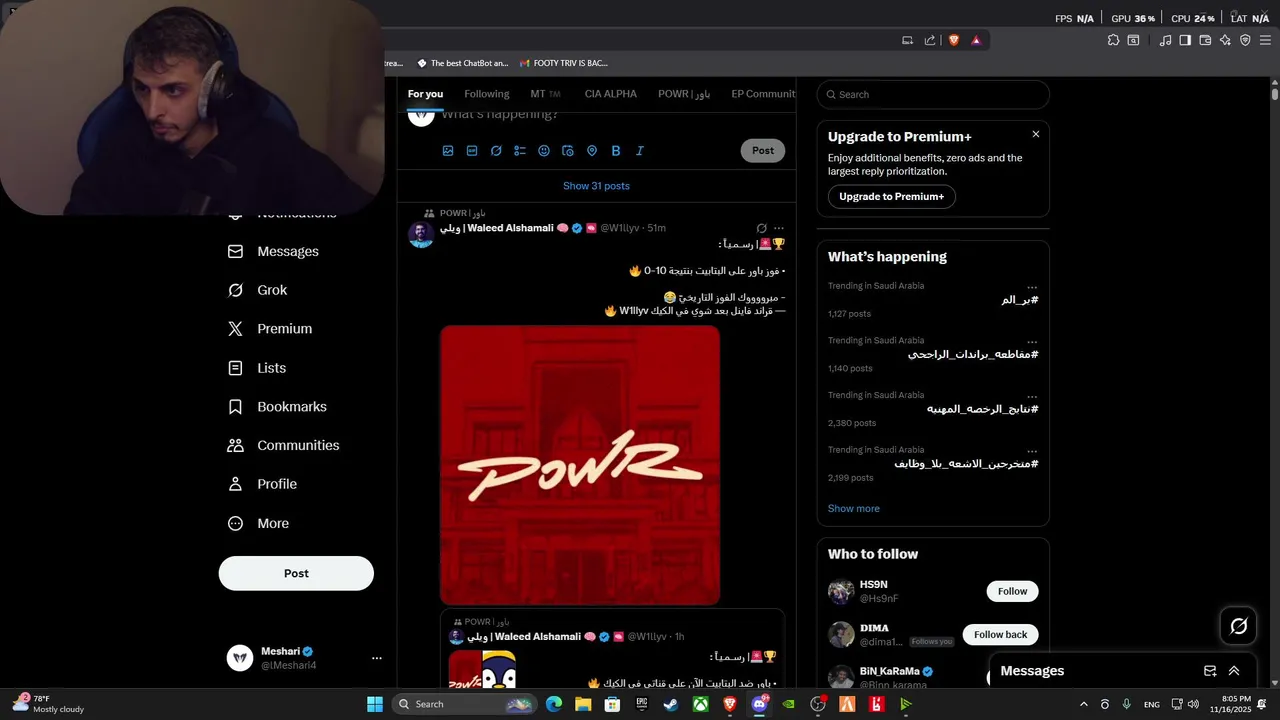The height and width of the screenshot is (720, 1280).
Task: Toggle italic formatting in composer
Action: [640, 151]
